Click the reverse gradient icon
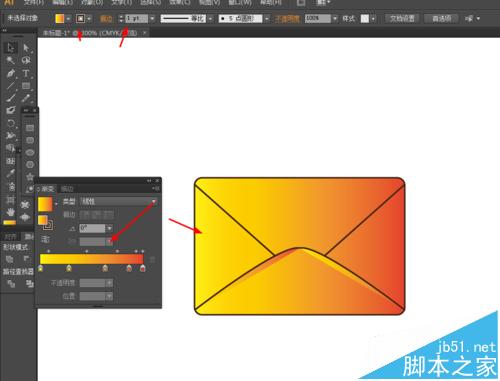The height and width of the screenshot is (381, 500). pos(45,239)
